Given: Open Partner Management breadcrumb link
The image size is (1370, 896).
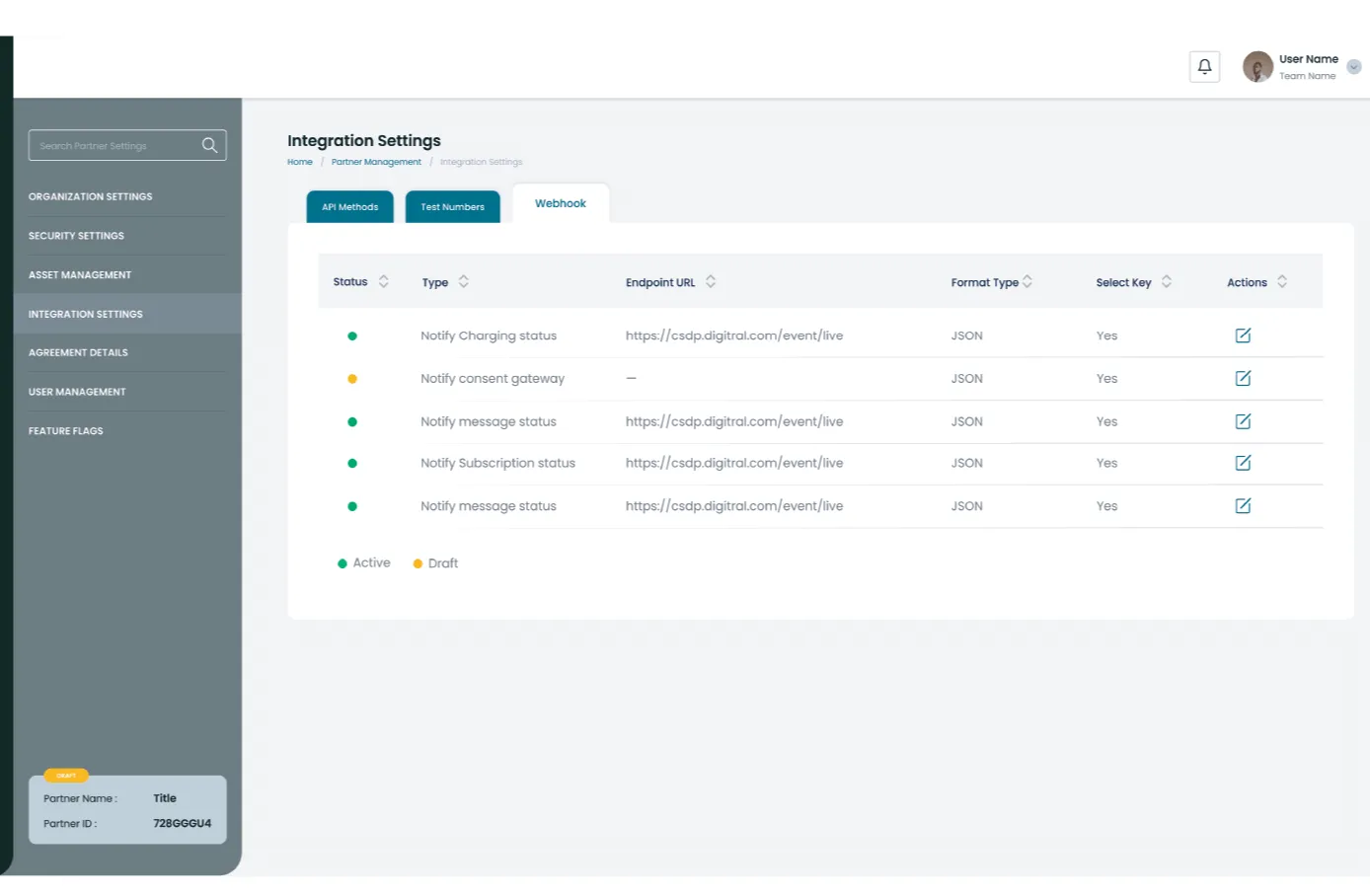Looking at the screenshot, I should click(376, 162).
